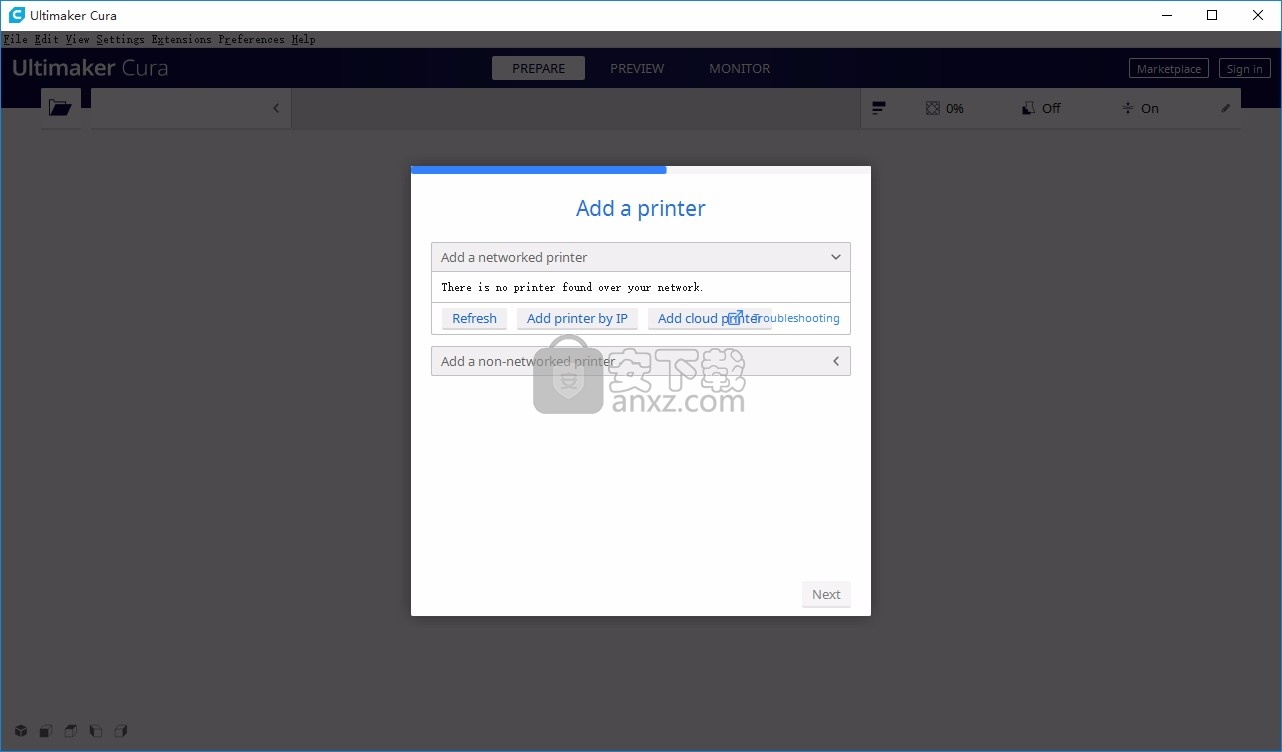Screen dimensions: 1282x752
Task: Switch to front view cube icon
Action: point(46,731)
